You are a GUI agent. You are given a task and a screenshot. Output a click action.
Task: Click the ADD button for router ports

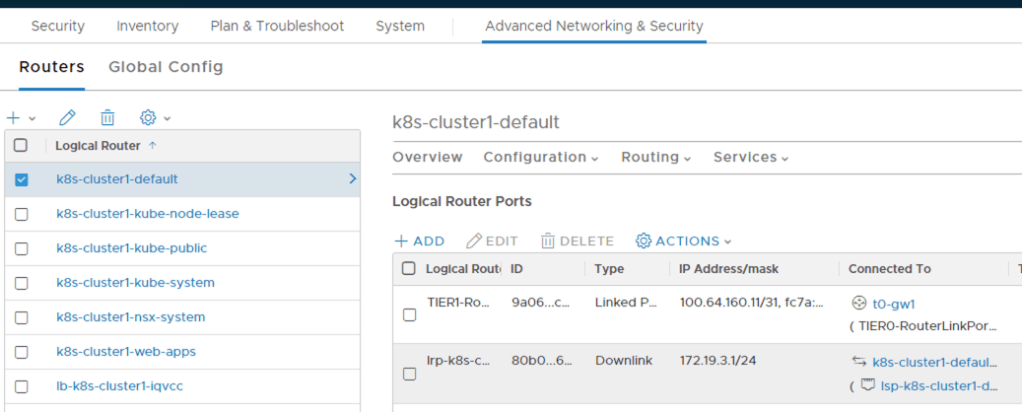point(419,241)
